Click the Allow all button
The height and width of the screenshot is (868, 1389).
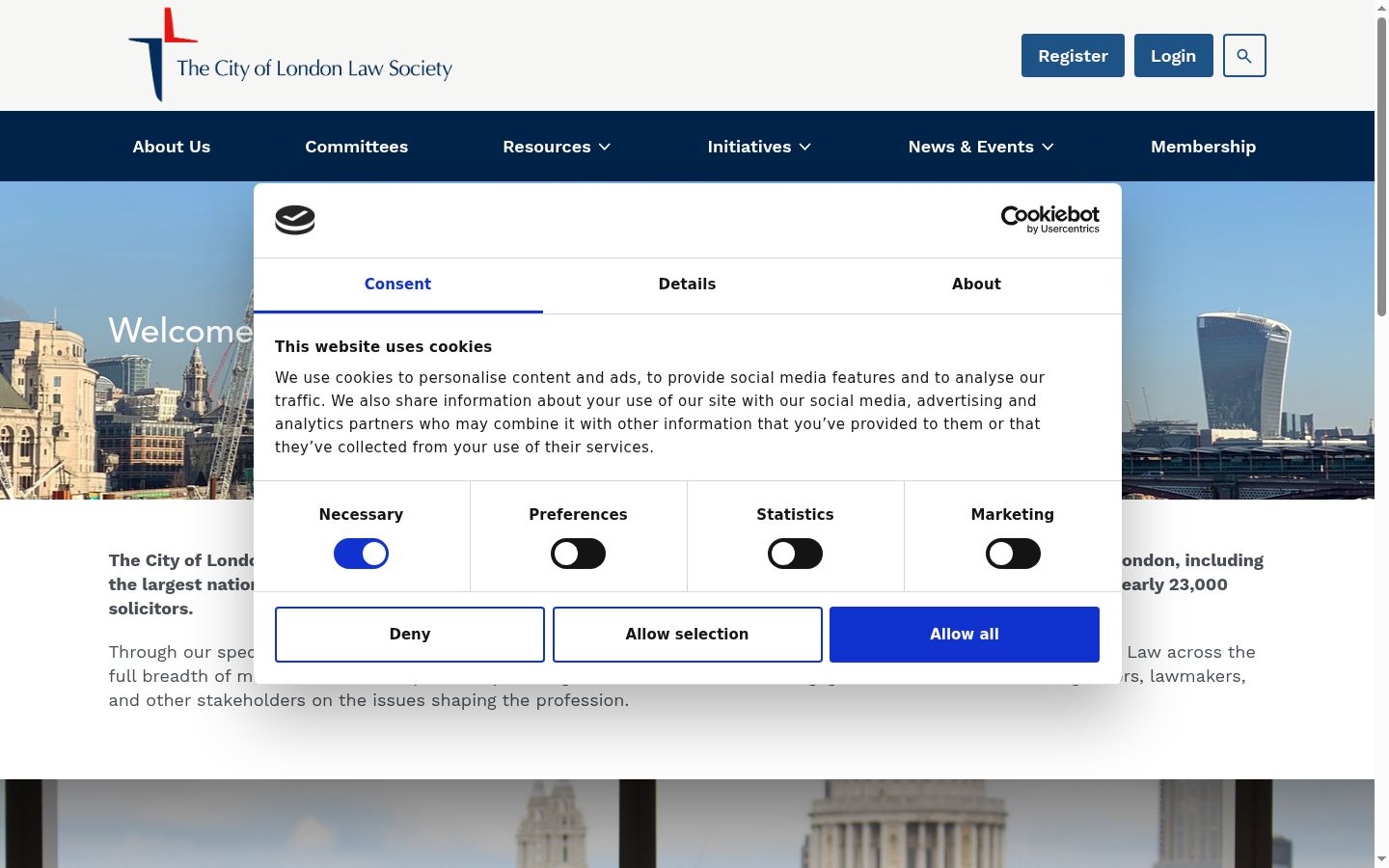point(965,635)
